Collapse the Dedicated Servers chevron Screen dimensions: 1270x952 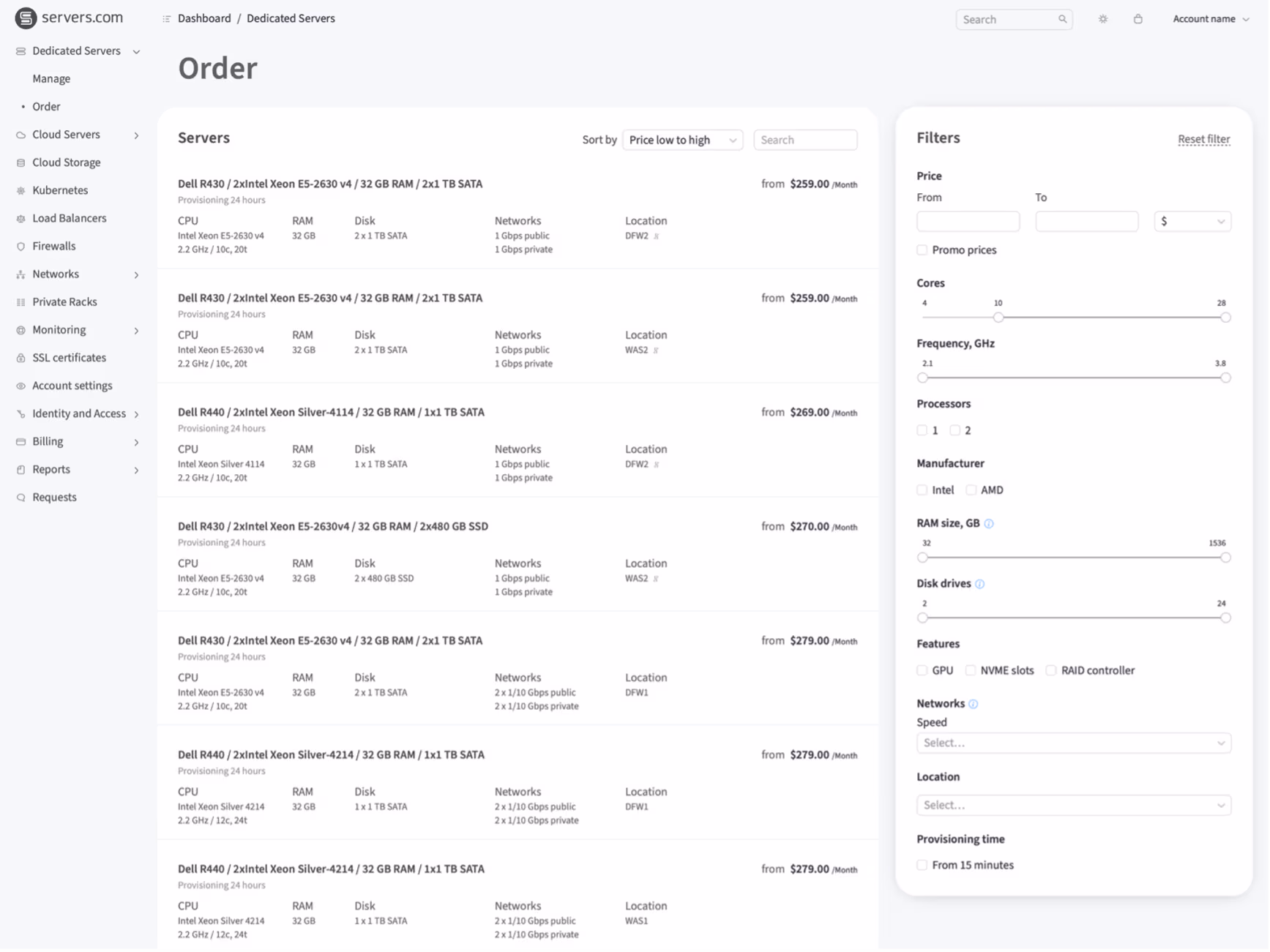(x=136, y=52)
